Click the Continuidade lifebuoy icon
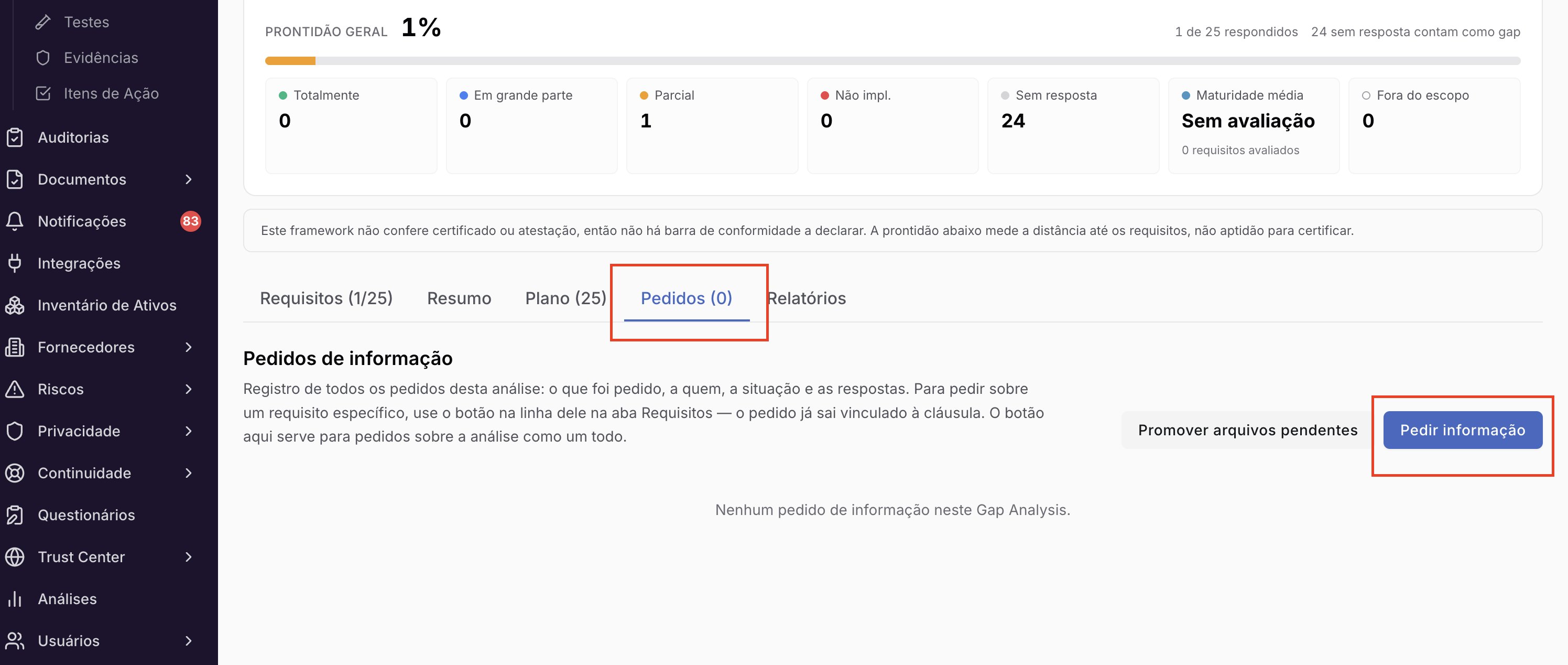The width and height of the screenshot is (1568, 665). pos(15,473)
